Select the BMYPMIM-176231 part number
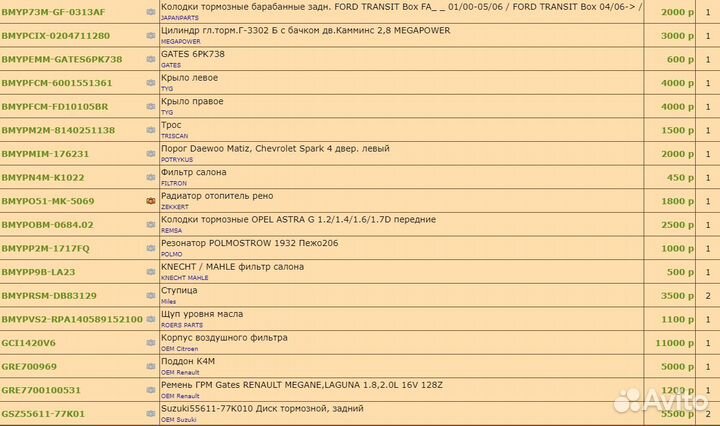 [45, 154]
